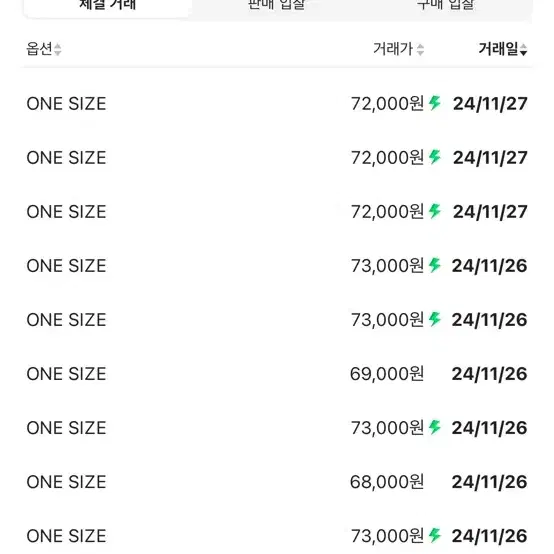Click lightning icon on second 73,000원 row
The width and height of the screenshot is (554, 554).
(435, 319)
